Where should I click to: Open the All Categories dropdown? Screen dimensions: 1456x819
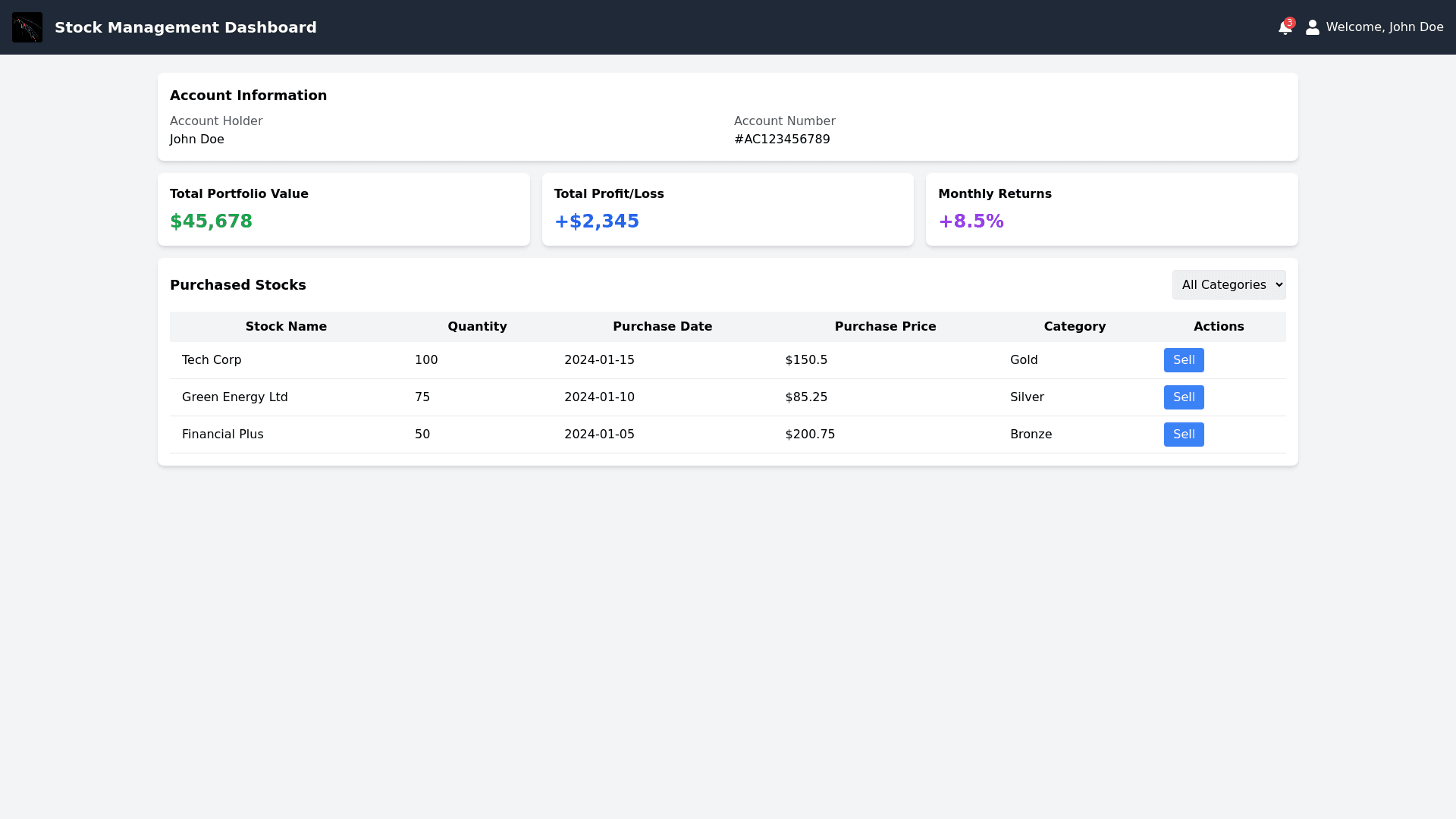(x=1228, y=285)
